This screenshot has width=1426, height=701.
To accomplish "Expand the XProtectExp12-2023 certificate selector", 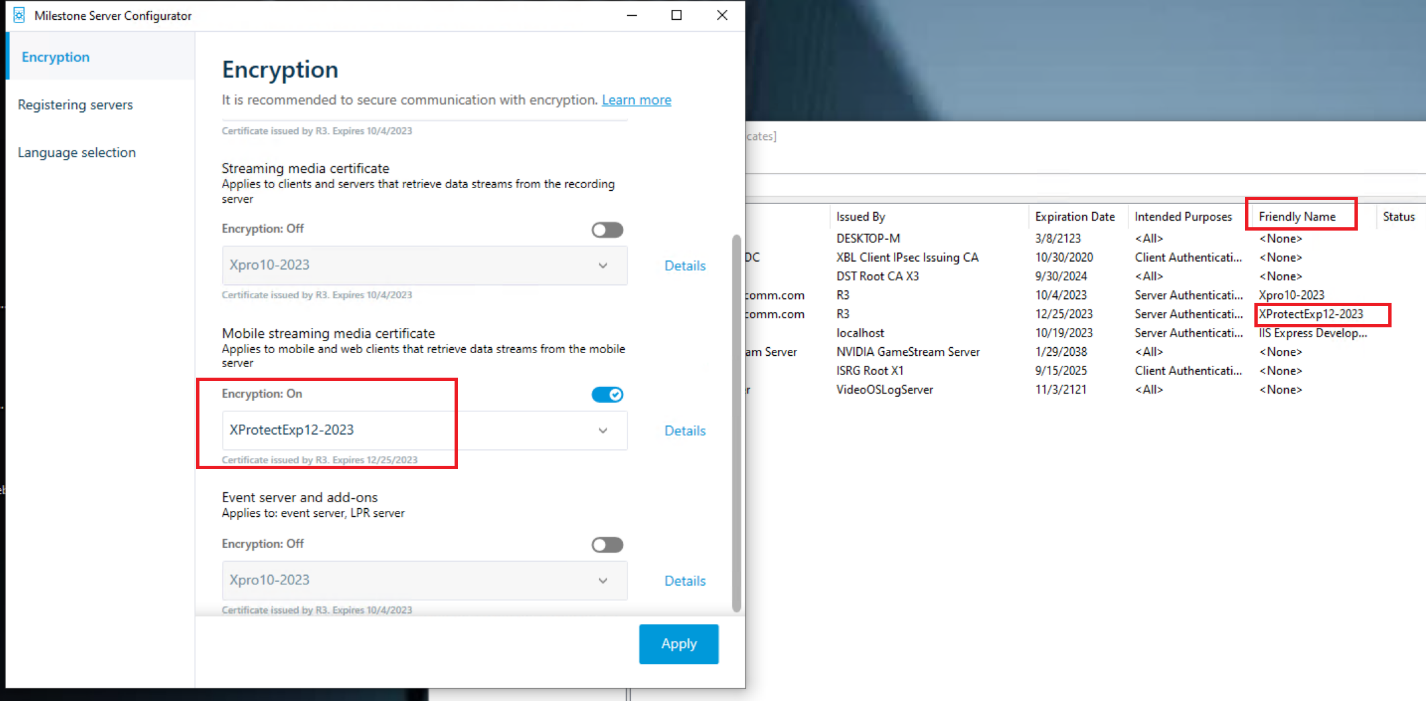I will (603, 430).
